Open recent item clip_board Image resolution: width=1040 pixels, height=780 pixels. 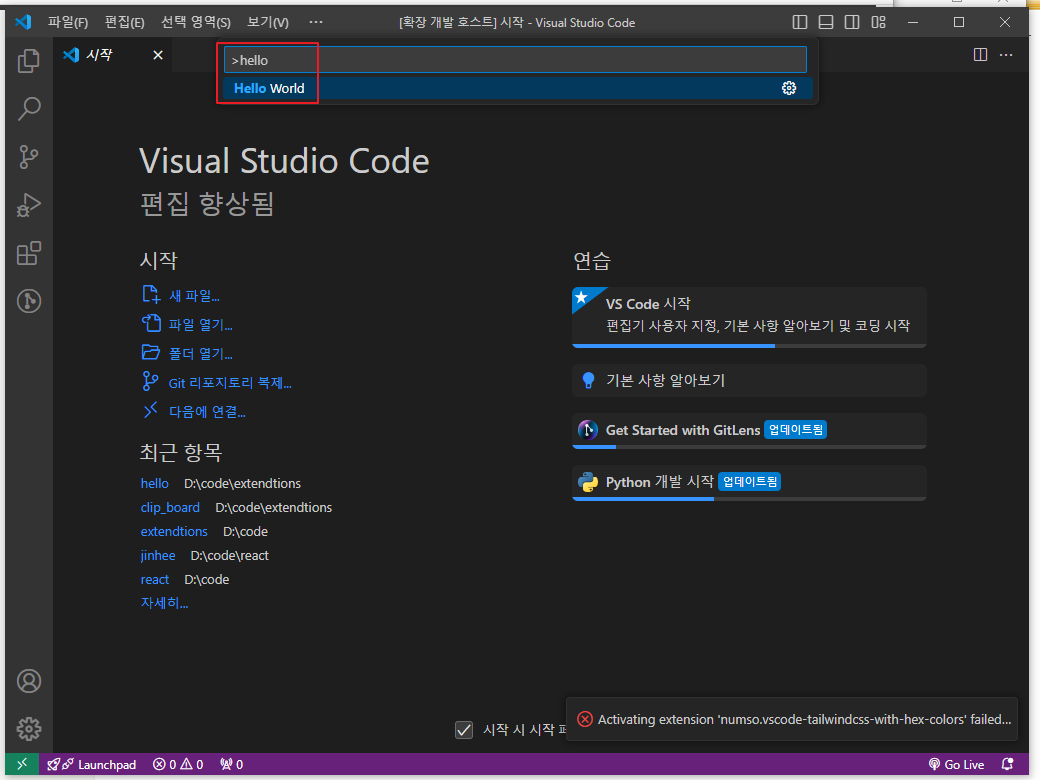point(170,507)
